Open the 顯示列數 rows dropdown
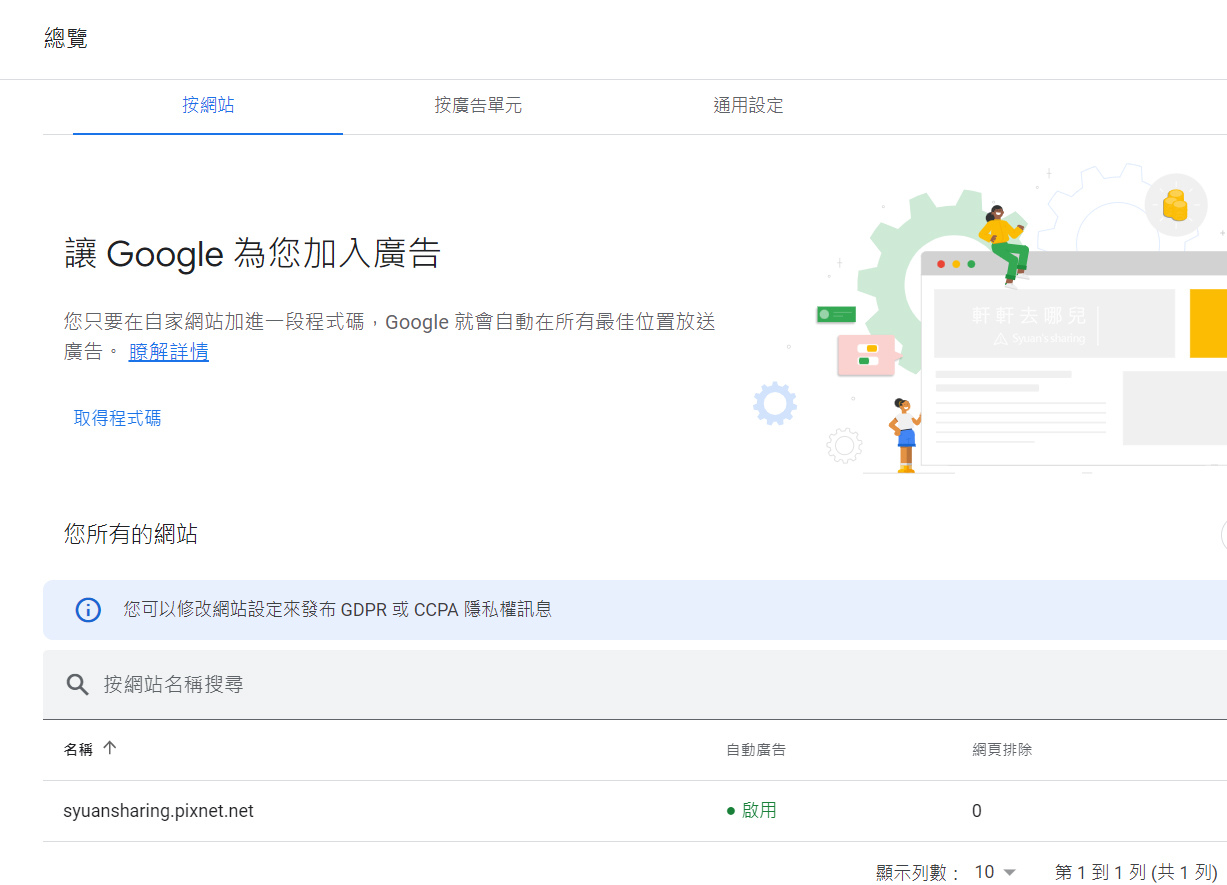 pyautogui.click(x=996, y=872)
